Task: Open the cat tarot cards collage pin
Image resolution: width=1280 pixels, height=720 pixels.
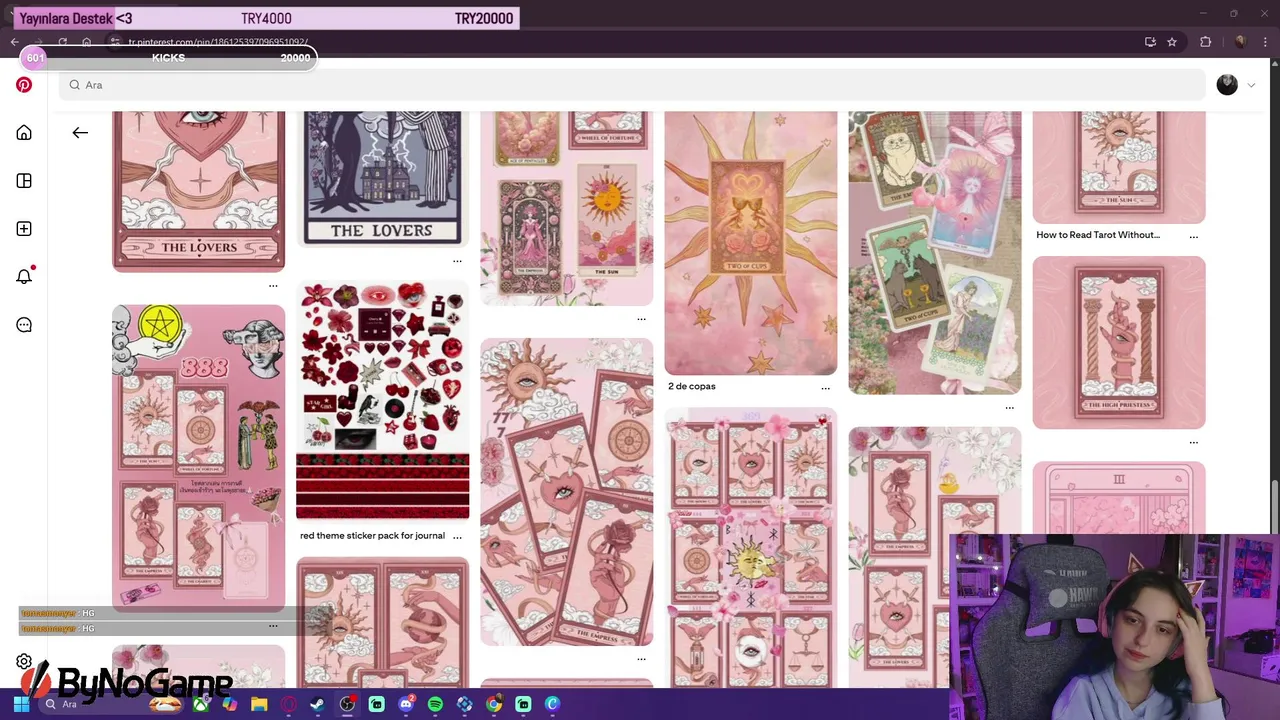Action: [934, 253]
